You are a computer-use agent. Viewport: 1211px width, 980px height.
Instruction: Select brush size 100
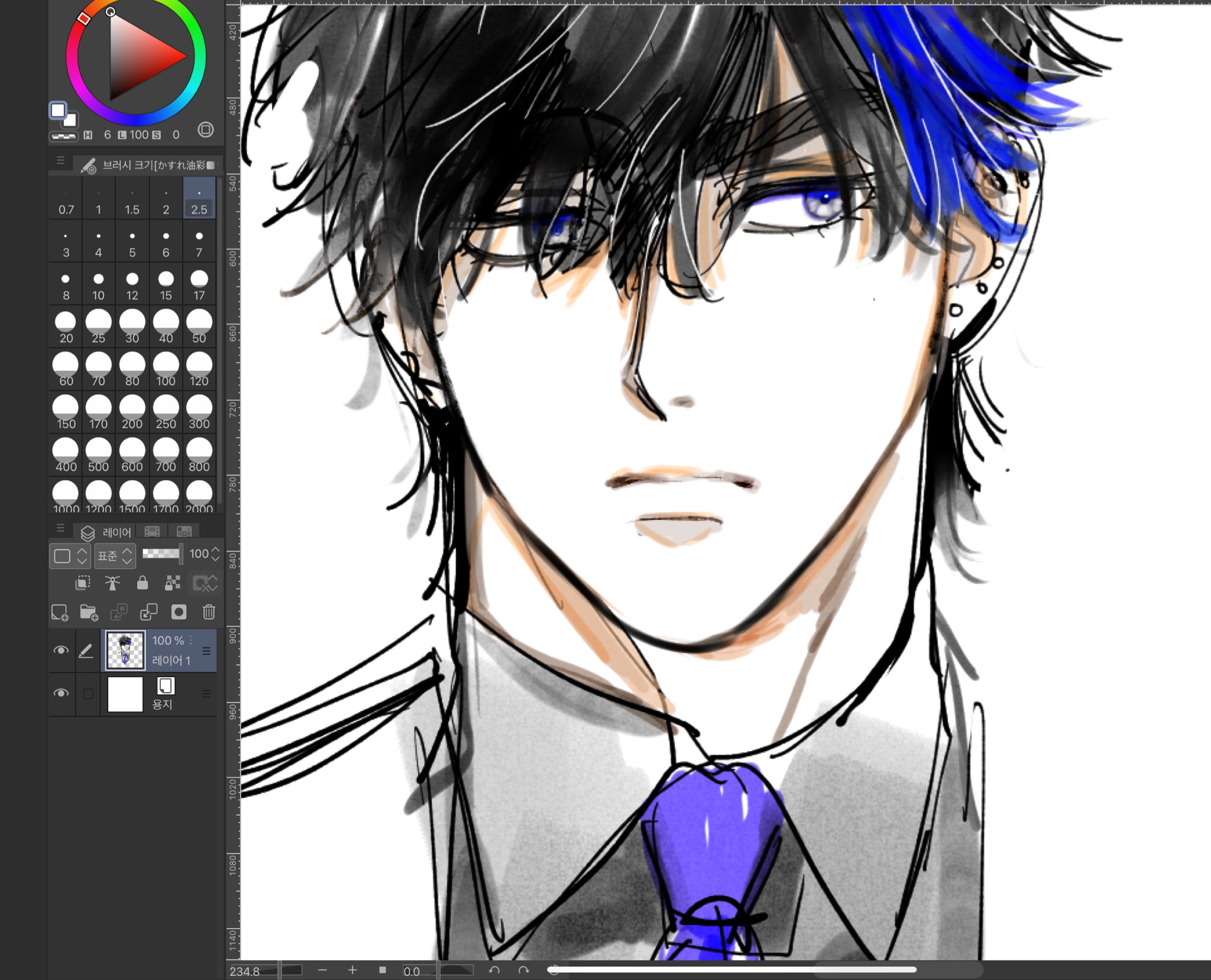coord(166,370)
